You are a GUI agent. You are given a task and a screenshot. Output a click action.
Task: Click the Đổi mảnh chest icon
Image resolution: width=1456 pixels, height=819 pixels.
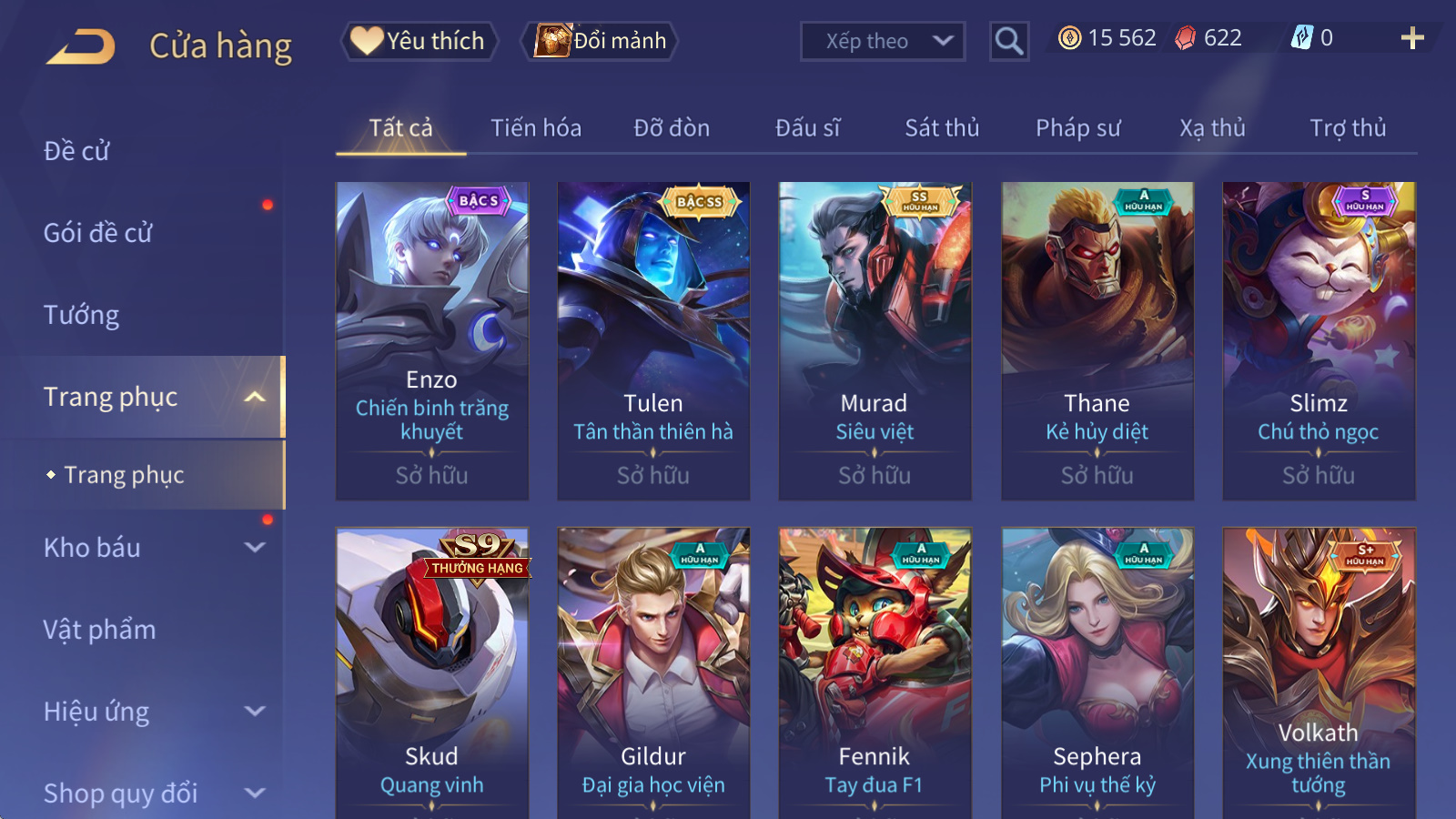[552, 40]
